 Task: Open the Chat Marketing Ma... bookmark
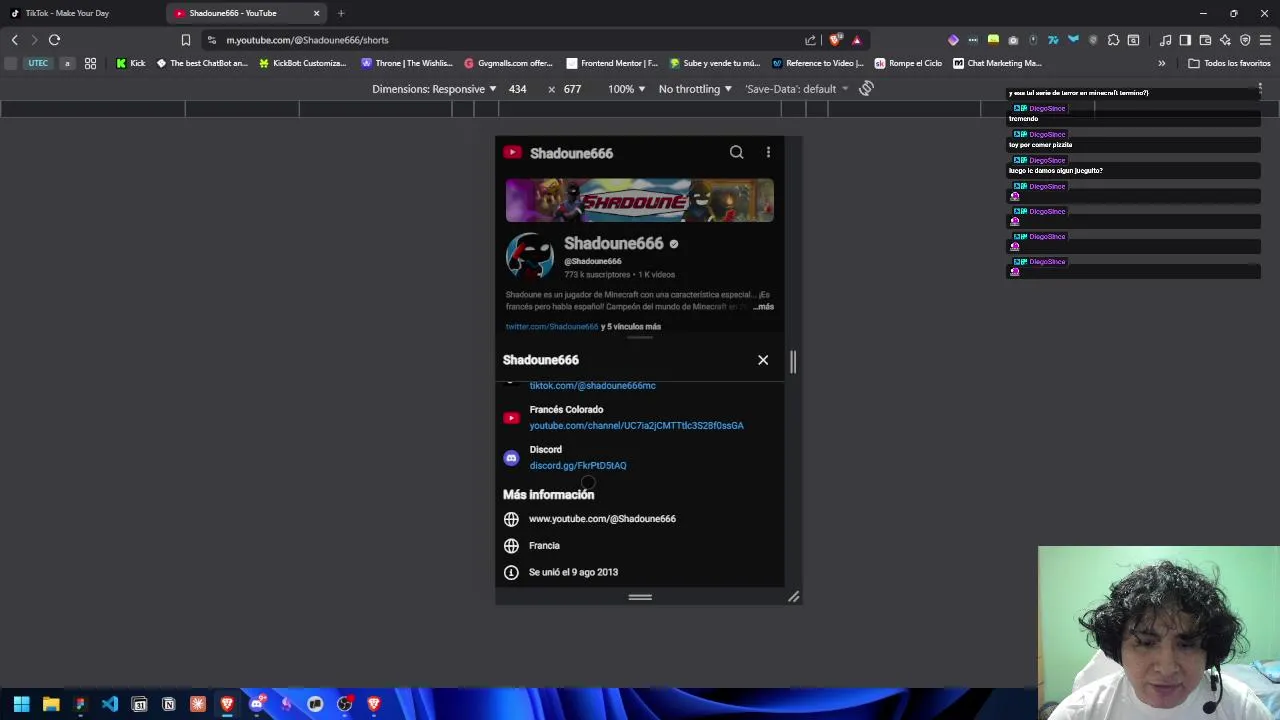[x=997, y=63]
